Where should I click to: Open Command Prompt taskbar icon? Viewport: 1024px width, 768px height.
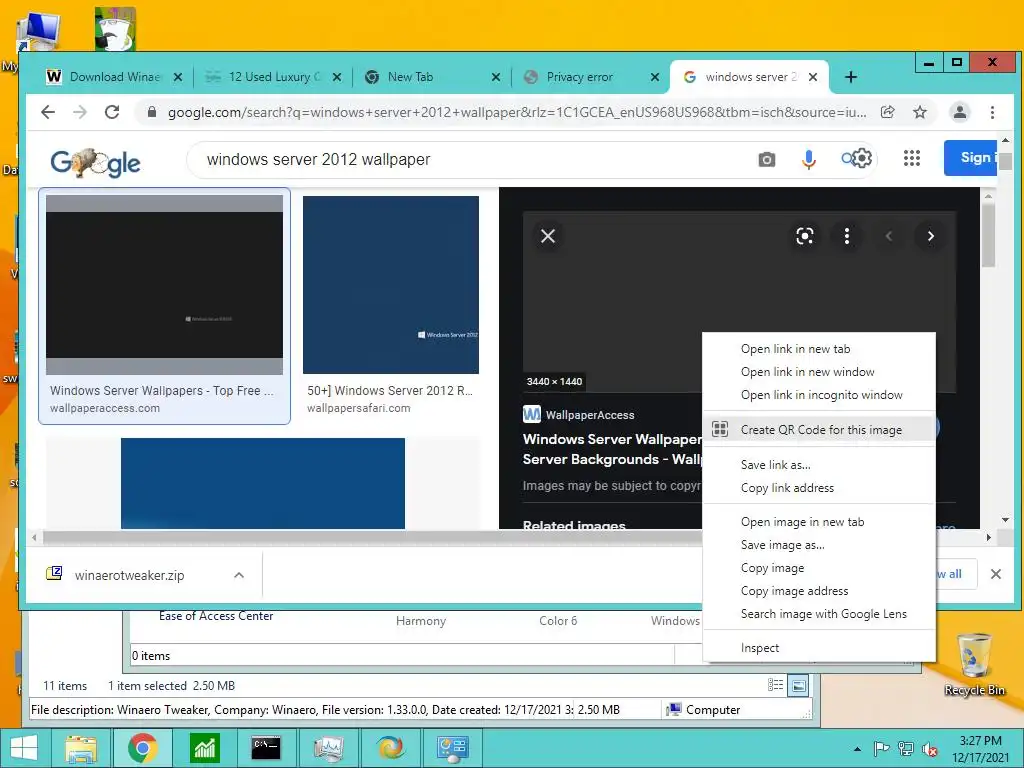[x=266, y=748]
